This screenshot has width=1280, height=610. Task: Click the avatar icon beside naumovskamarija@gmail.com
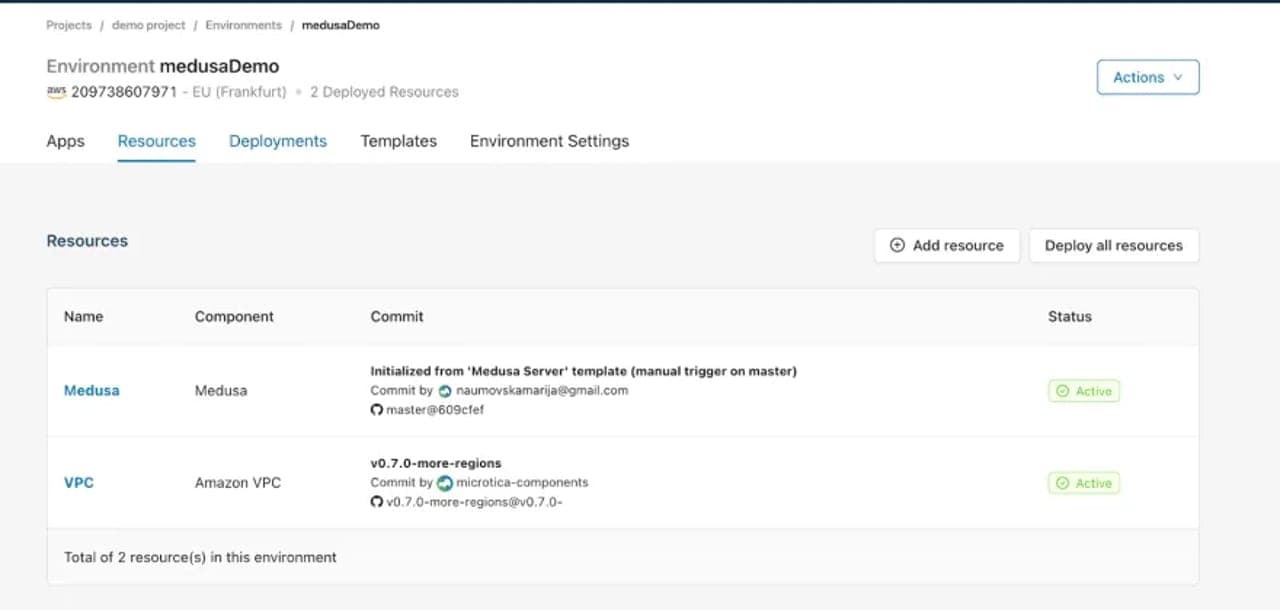click(445, 391)
